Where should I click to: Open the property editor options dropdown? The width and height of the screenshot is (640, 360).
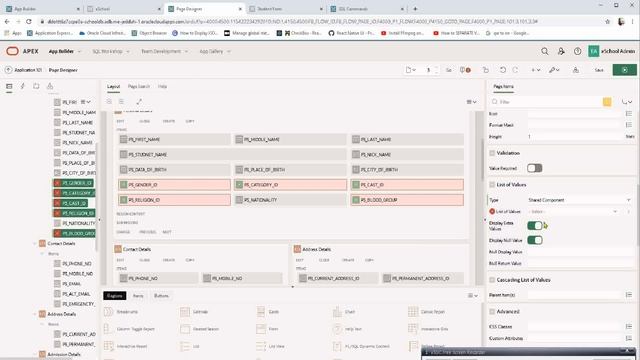click(627, 102)
